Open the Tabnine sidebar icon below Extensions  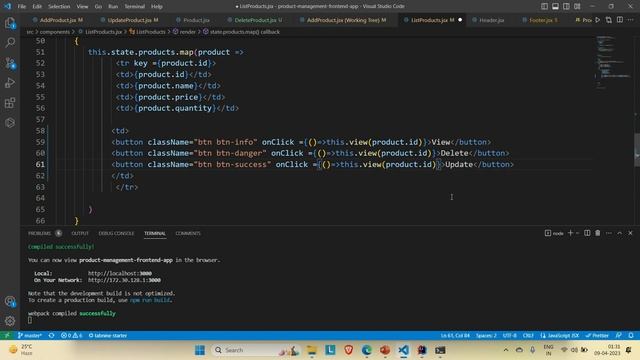[x=10, y=122]
